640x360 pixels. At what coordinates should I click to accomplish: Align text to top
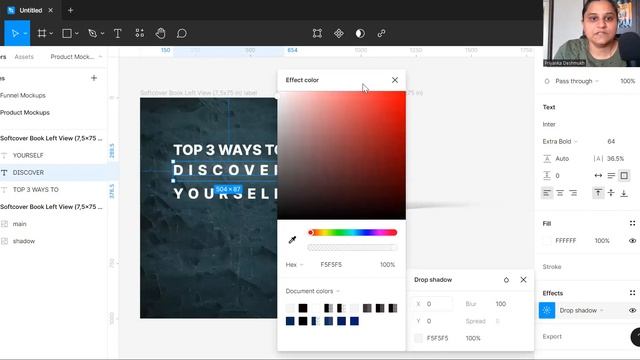click(x=598, y=193)
